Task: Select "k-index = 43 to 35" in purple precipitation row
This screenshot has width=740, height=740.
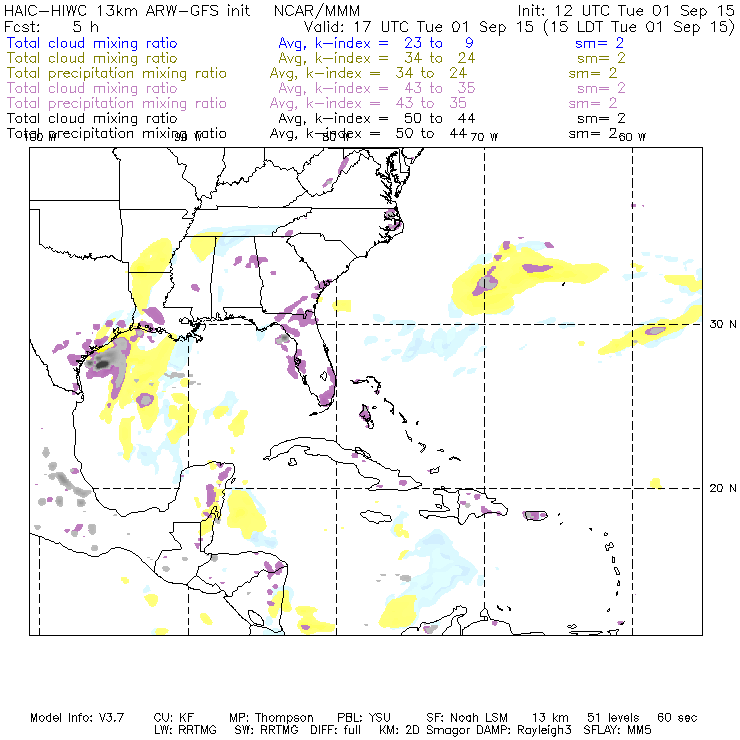Action: 386,103
